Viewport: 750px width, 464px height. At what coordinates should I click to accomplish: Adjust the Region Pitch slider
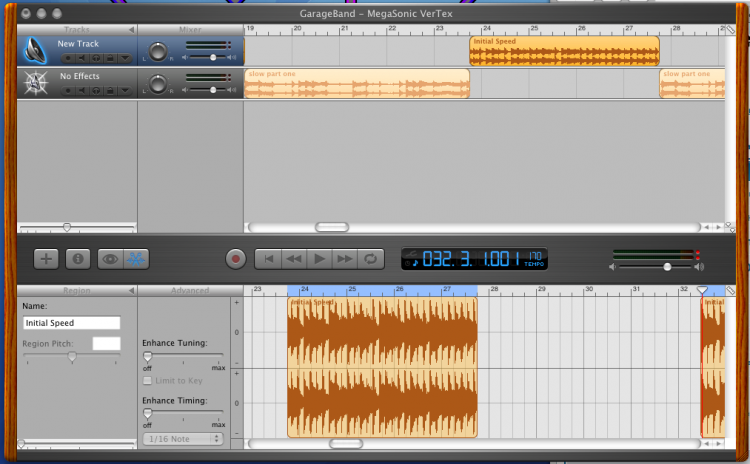click(72, 356)
